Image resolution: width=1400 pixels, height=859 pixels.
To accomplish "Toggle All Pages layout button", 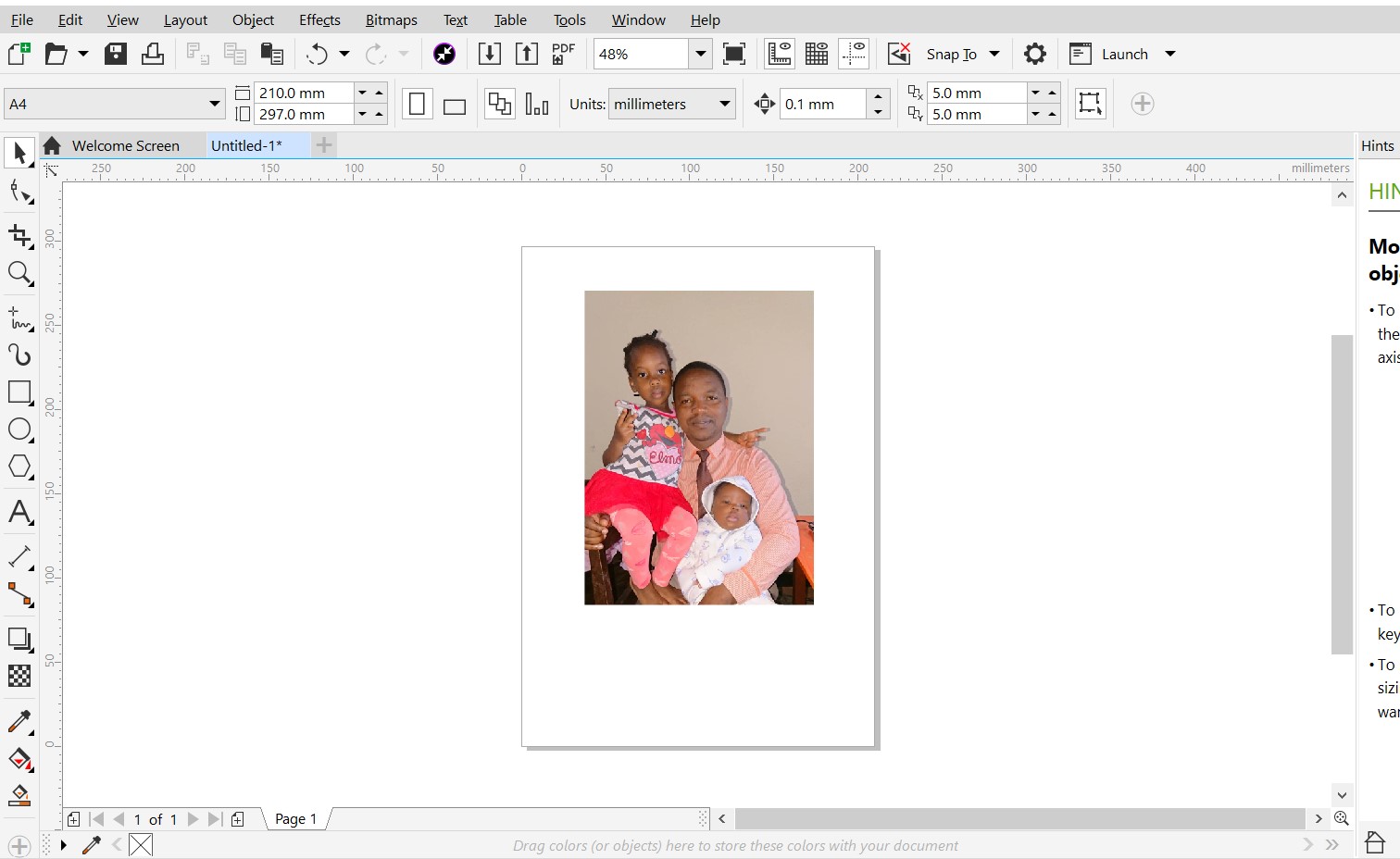I will [x=500, y=104].
